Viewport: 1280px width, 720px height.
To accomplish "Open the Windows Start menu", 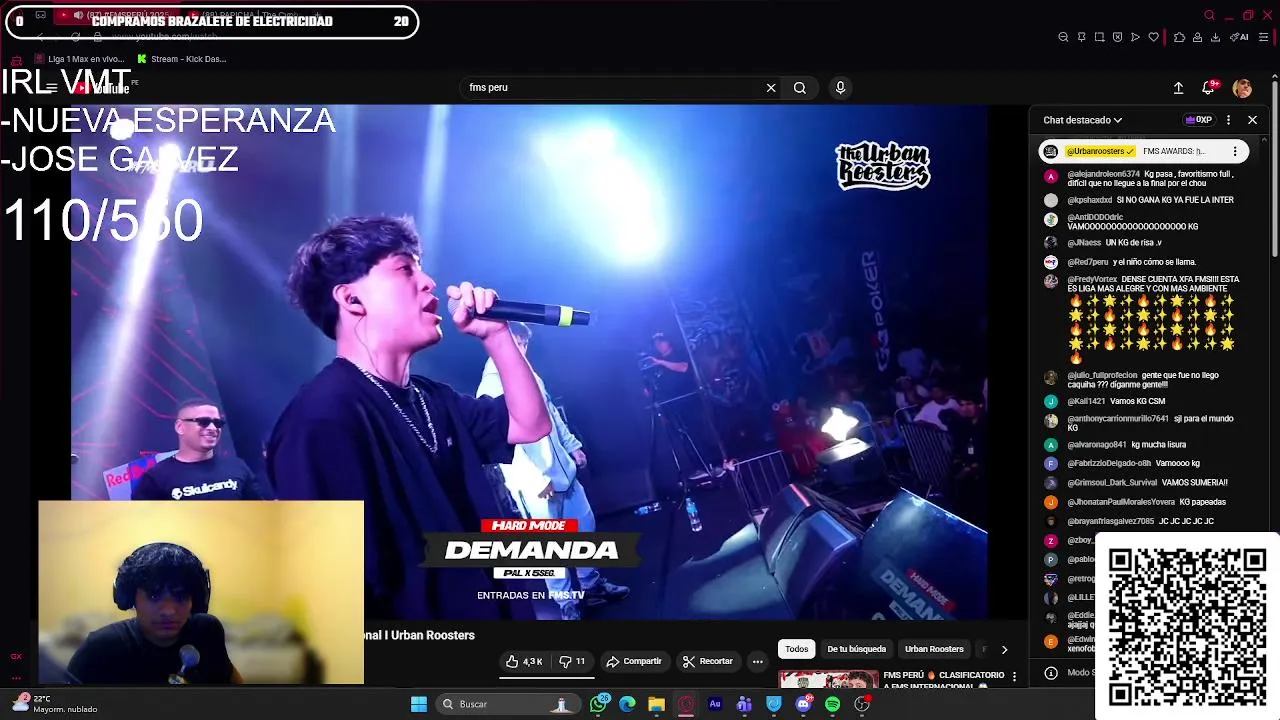I will [x=419, y=704].
